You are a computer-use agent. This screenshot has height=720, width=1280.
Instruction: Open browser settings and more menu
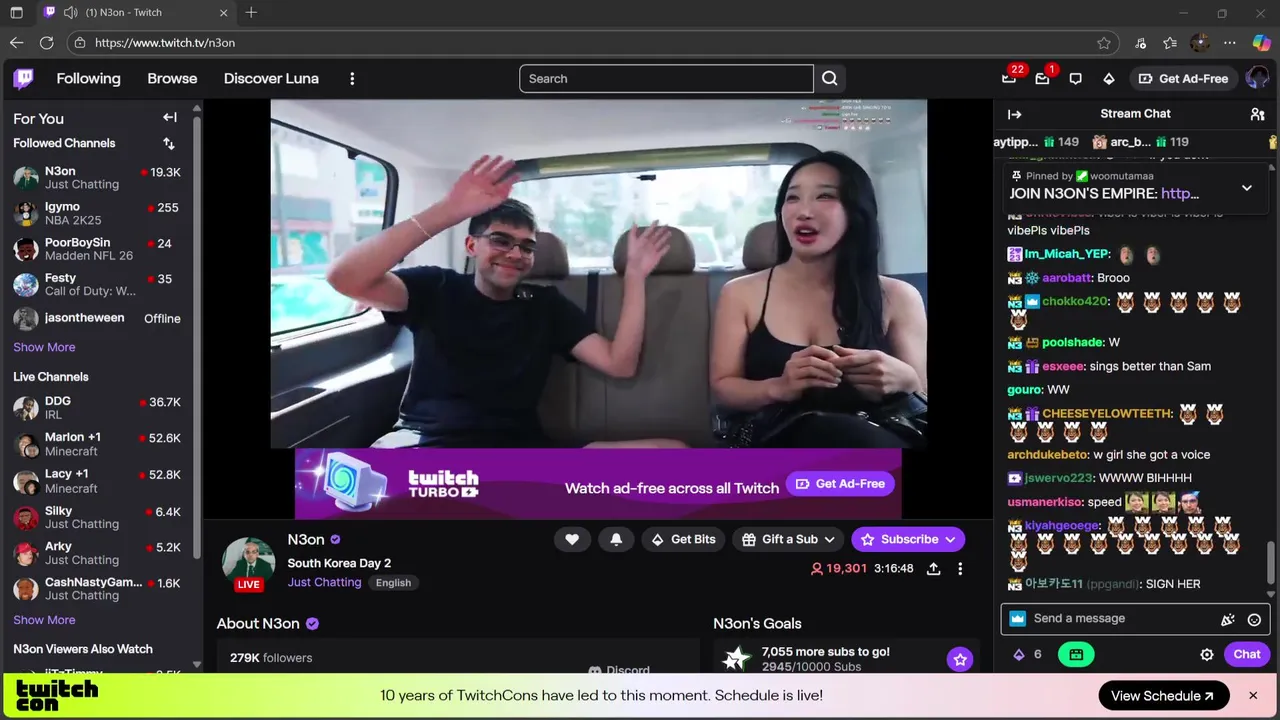(1230, 43)
